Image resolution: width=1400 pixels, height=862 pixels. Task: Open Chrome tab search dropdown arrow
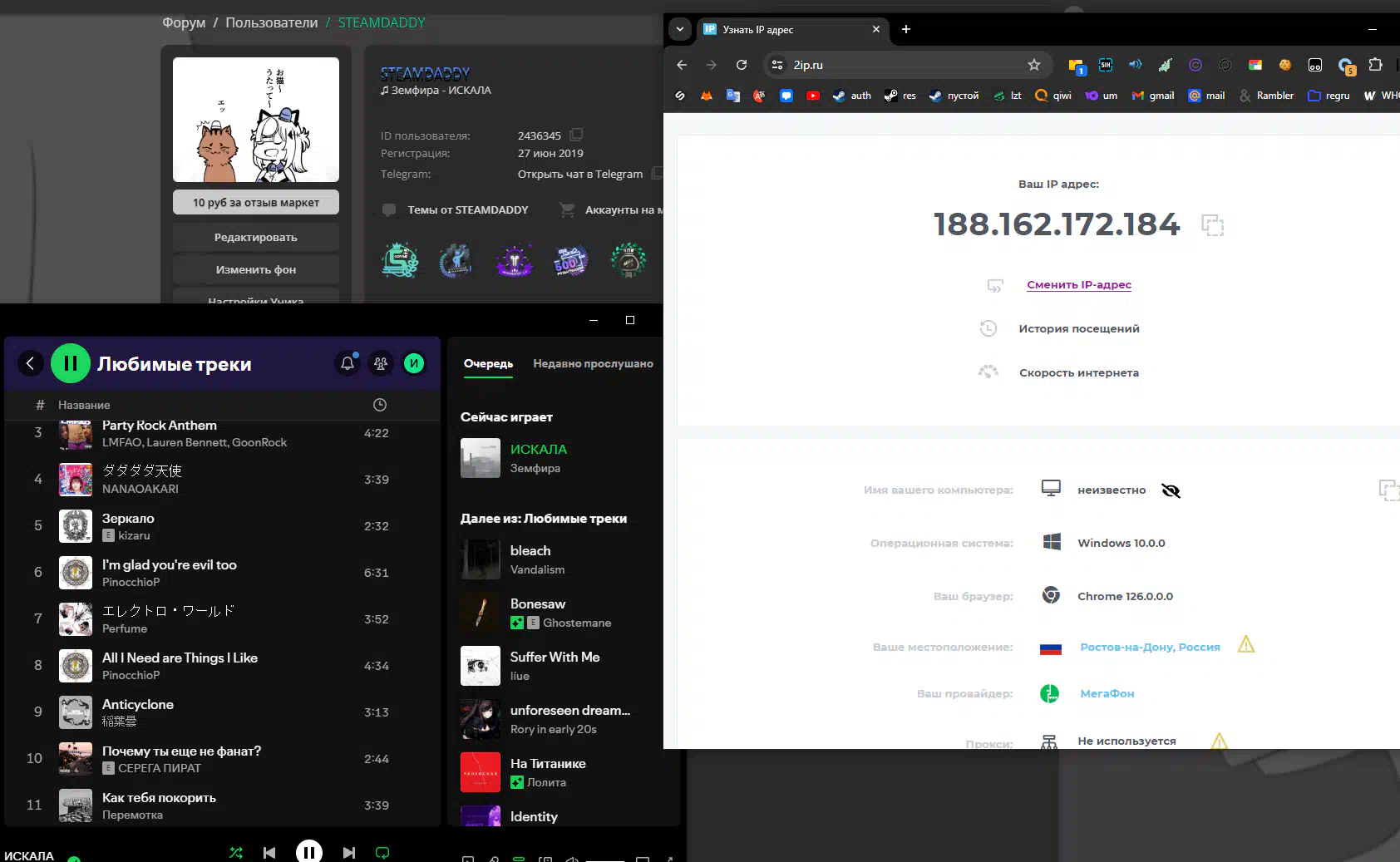pyautogui.click(x=680, y=29)
